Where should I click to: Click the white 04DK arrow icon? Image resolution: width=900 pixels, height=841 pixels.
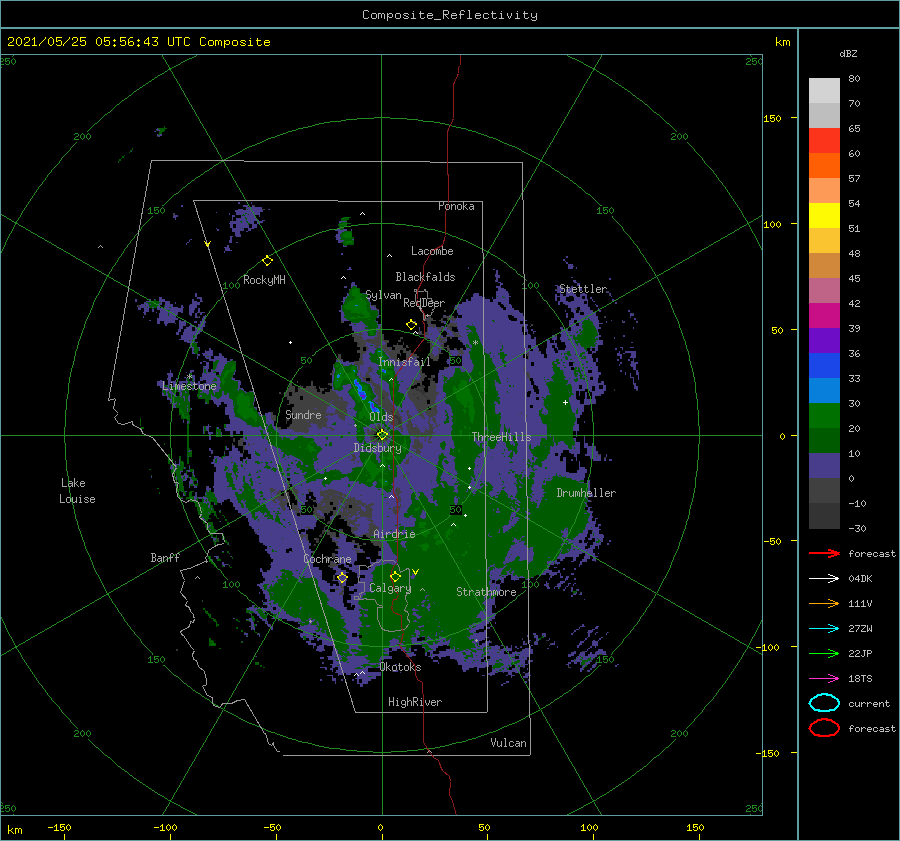coord(824,579)
